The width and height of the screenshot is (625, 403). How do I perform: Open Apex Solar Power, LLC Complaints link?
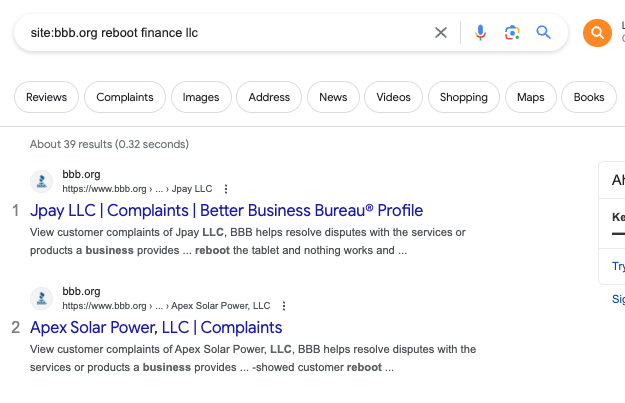[x=156, y=327]
